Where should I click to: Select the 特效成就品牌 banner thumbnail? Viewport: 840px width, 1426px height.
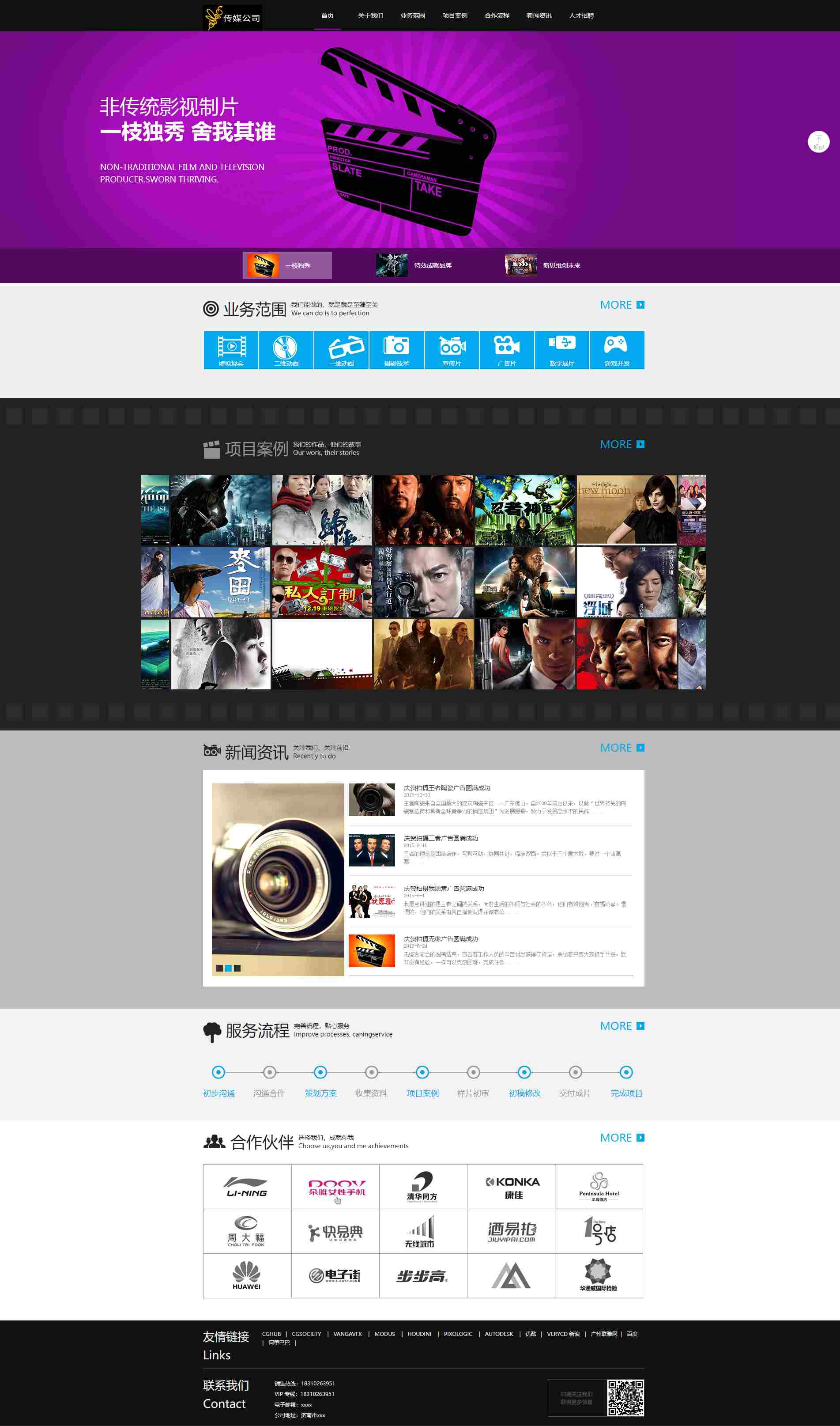click(414, 265)
